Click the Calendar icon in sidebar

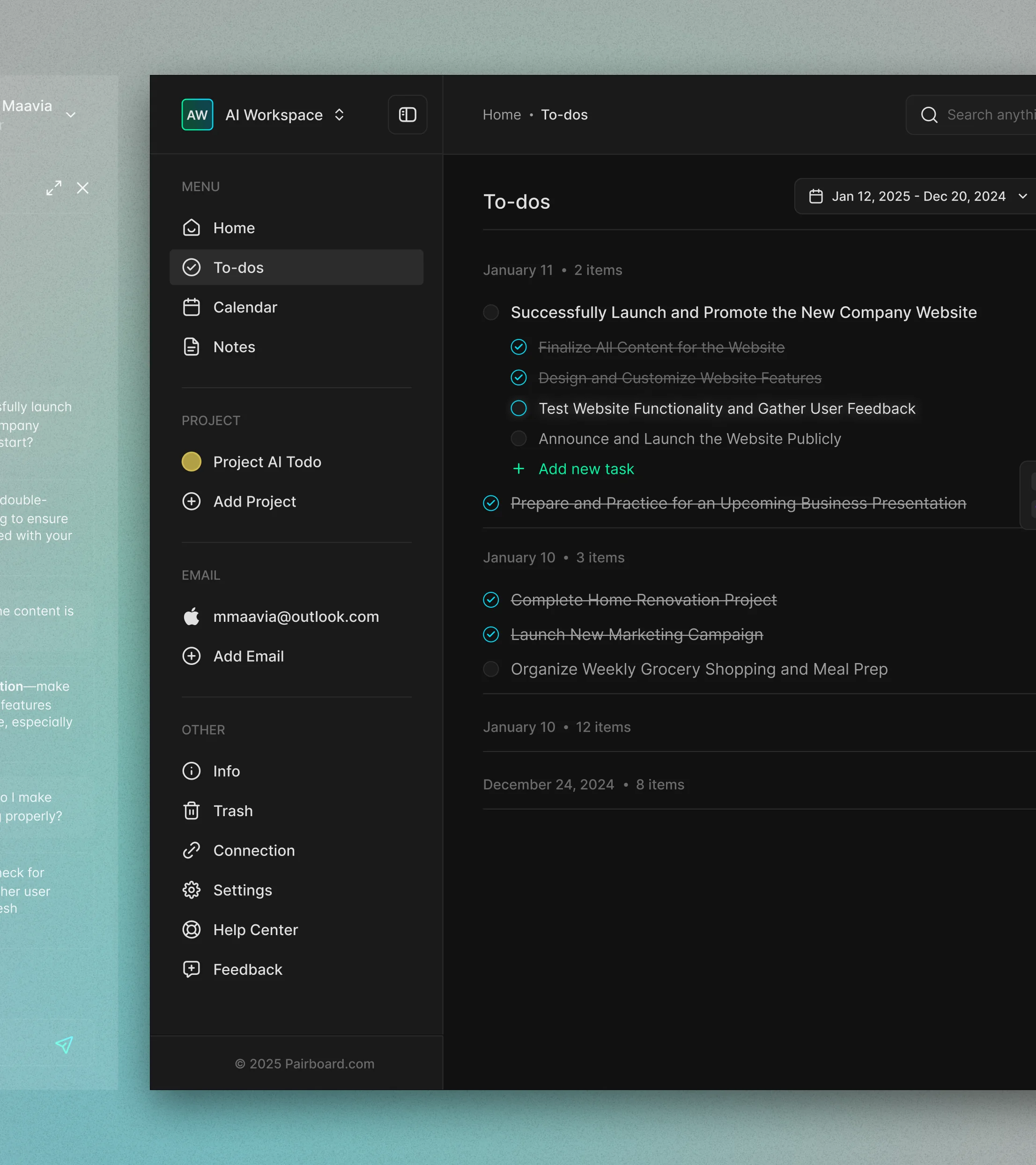tap(192, 307)
